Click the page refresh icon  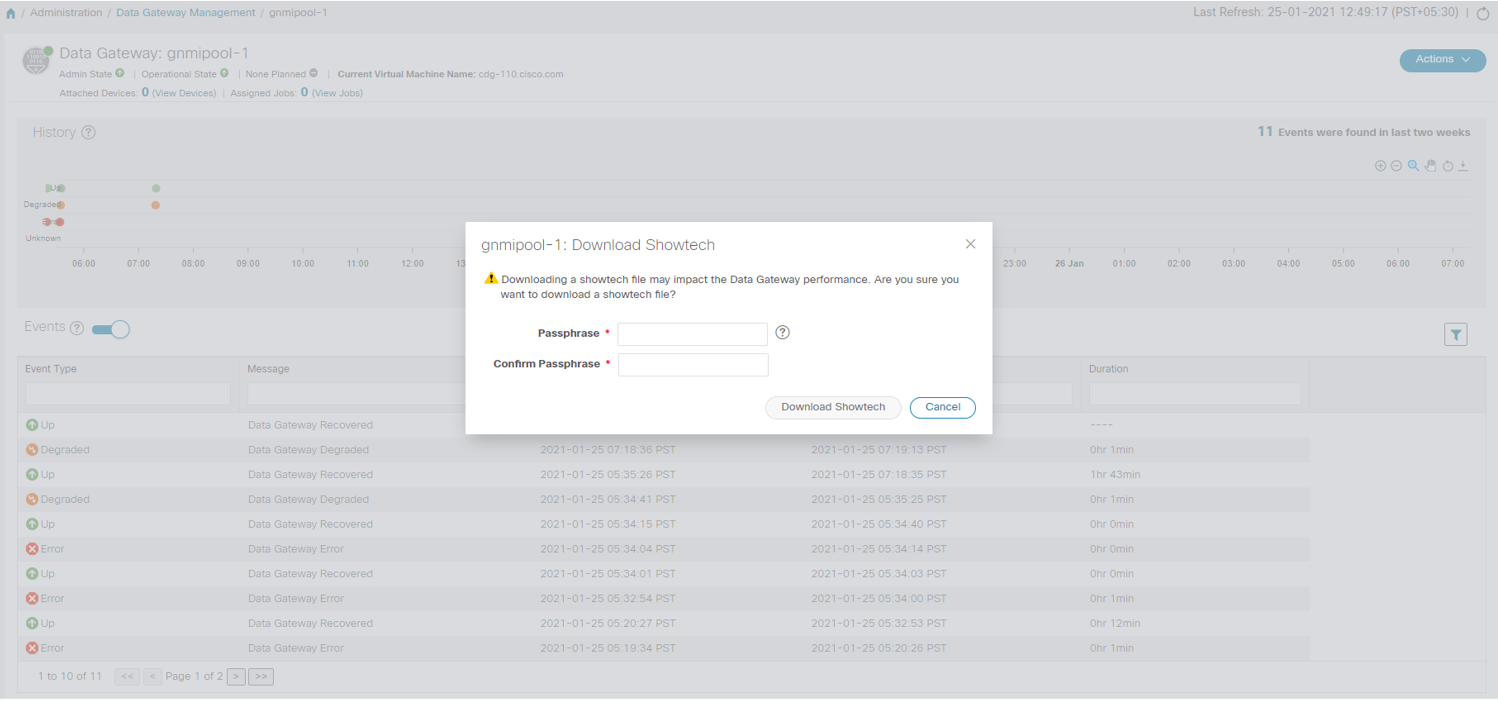click(1482, 13)
